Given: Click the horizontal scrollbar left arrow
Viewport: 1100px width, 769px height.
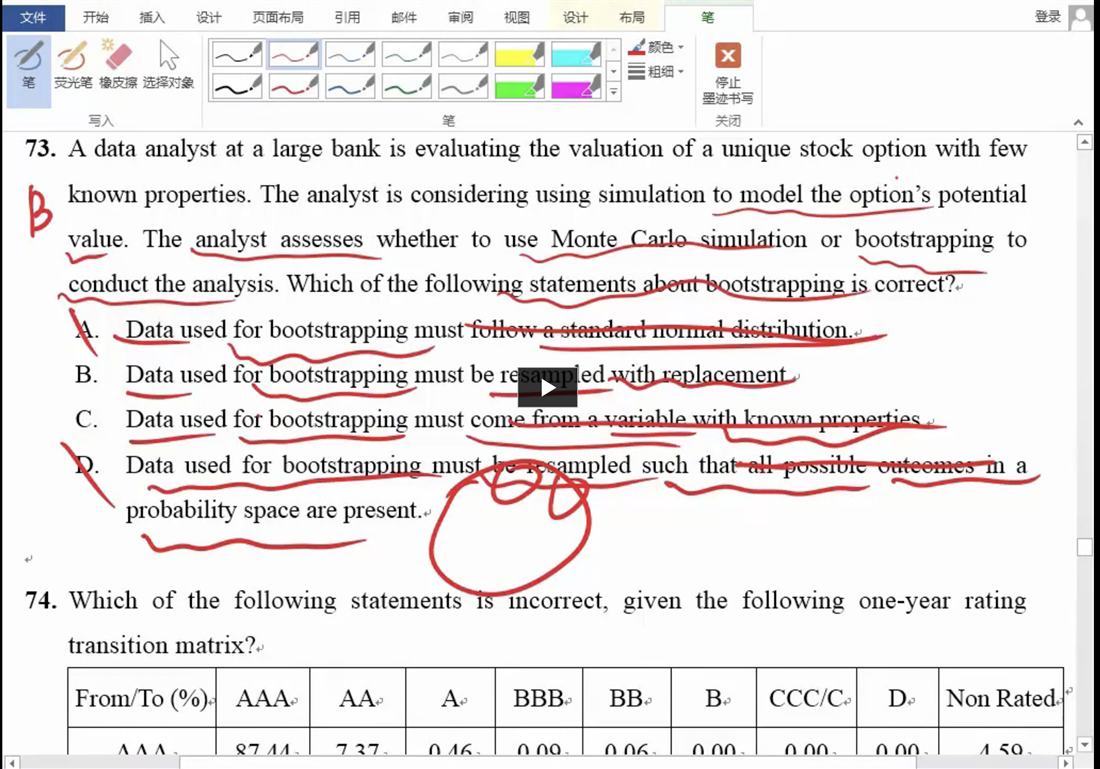Looking at the screenshot, I should tap(11, 762).
